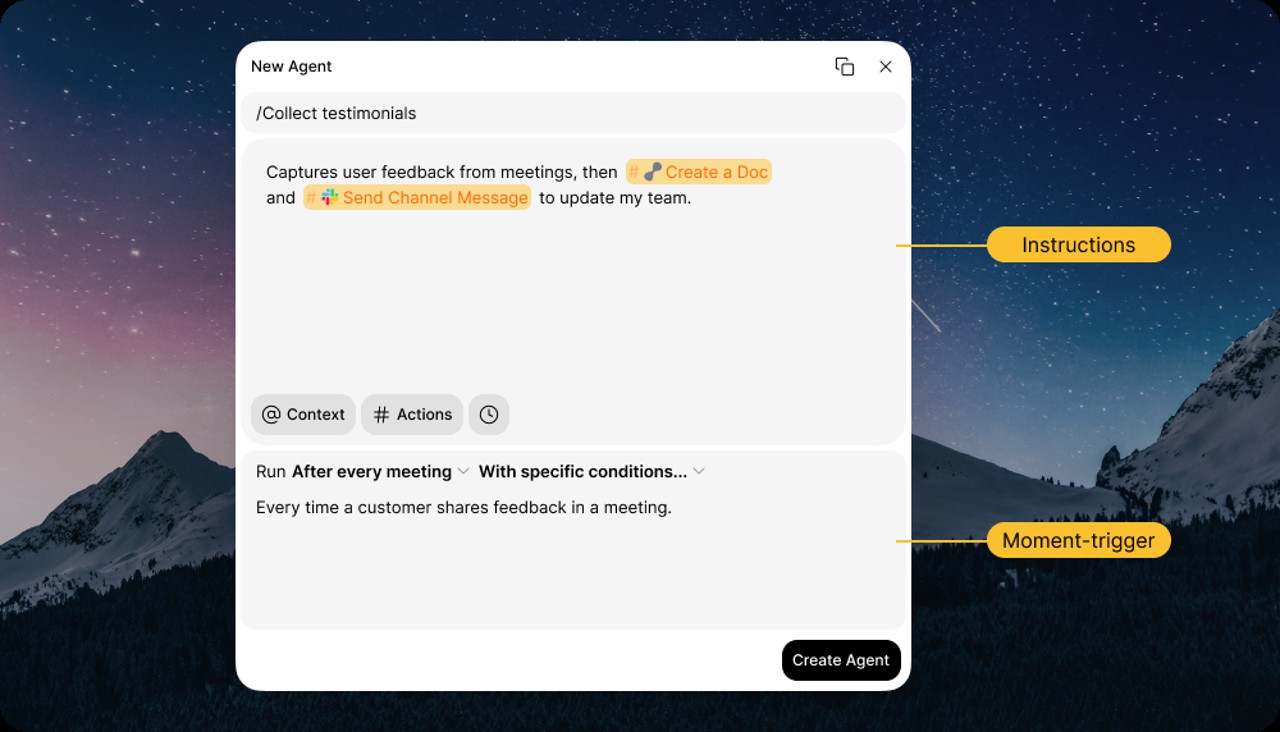The width and height of the screenshot is (1280, 732).
Task: Close the New Agent dialog
Action: coord(885,67)
